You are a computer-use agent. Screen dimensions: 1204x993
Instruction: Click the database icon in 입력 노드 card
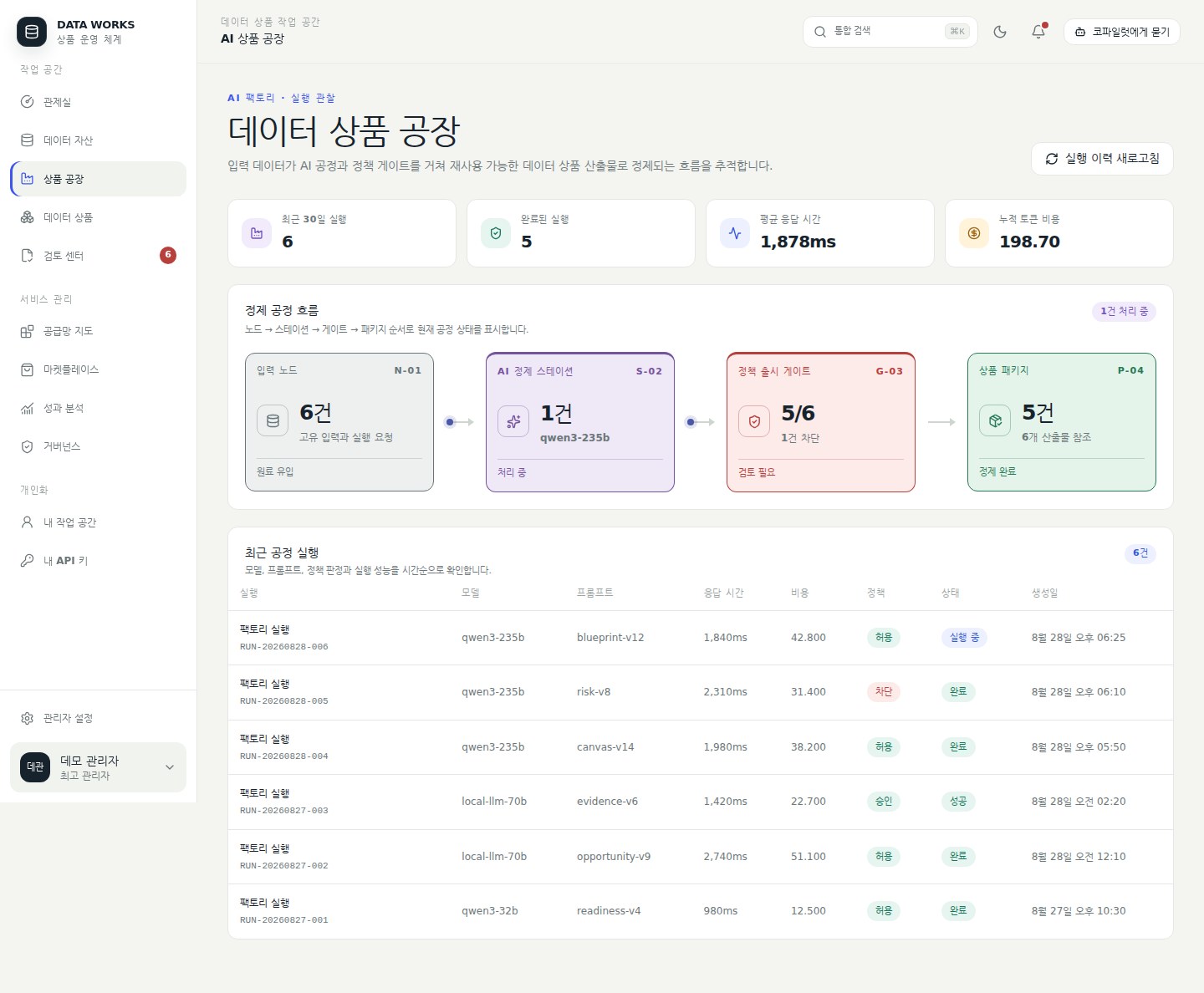(273, 420)
